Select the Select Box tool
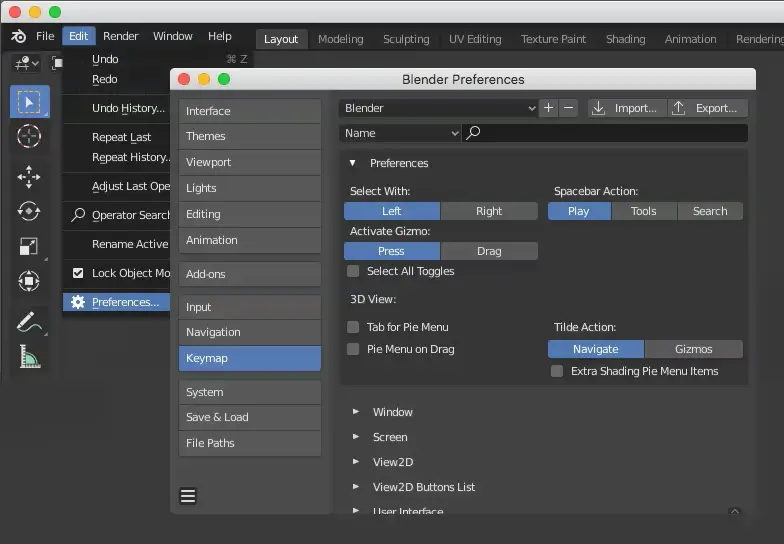Screen dimensions: 784x544 (x=29, y=102)
